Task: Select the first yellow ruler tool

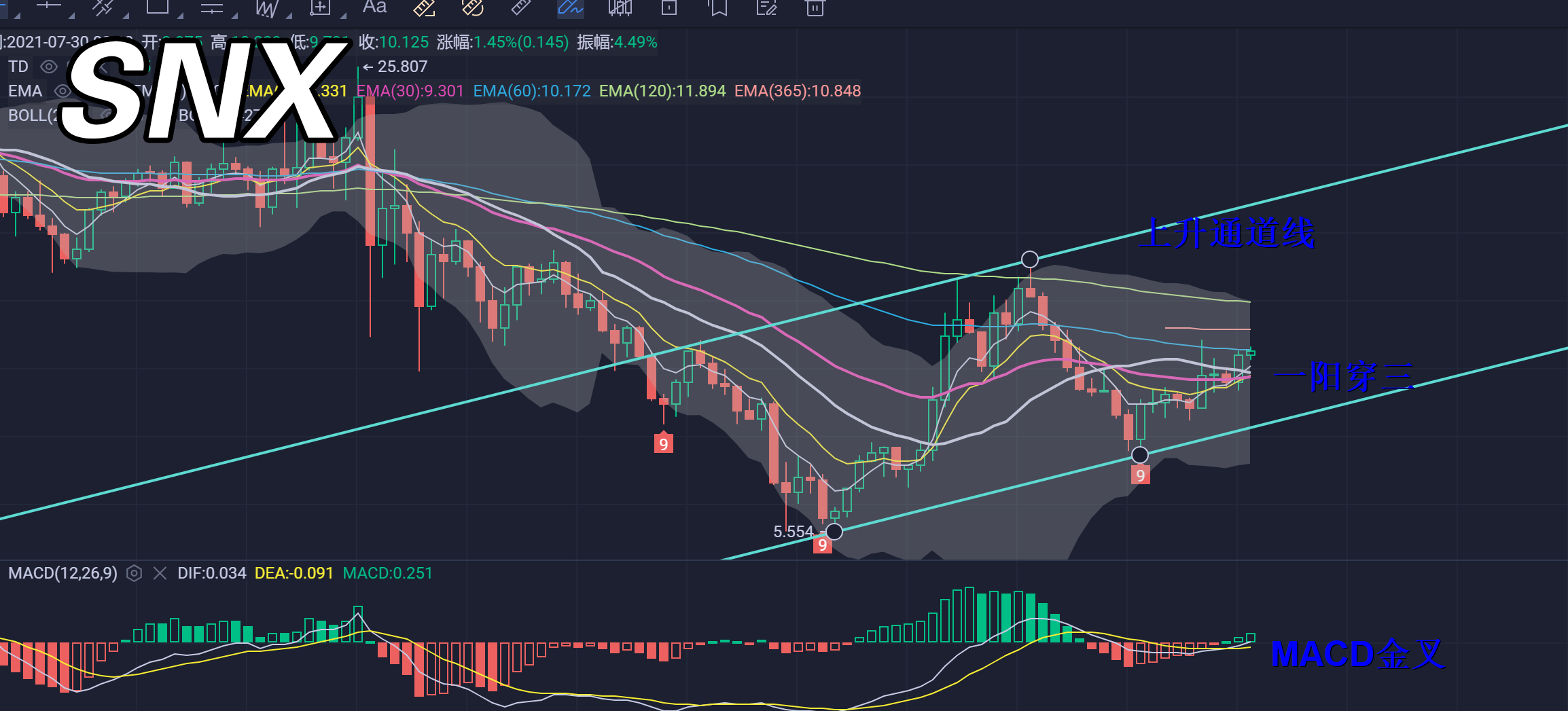Action: tap(425, 7)
